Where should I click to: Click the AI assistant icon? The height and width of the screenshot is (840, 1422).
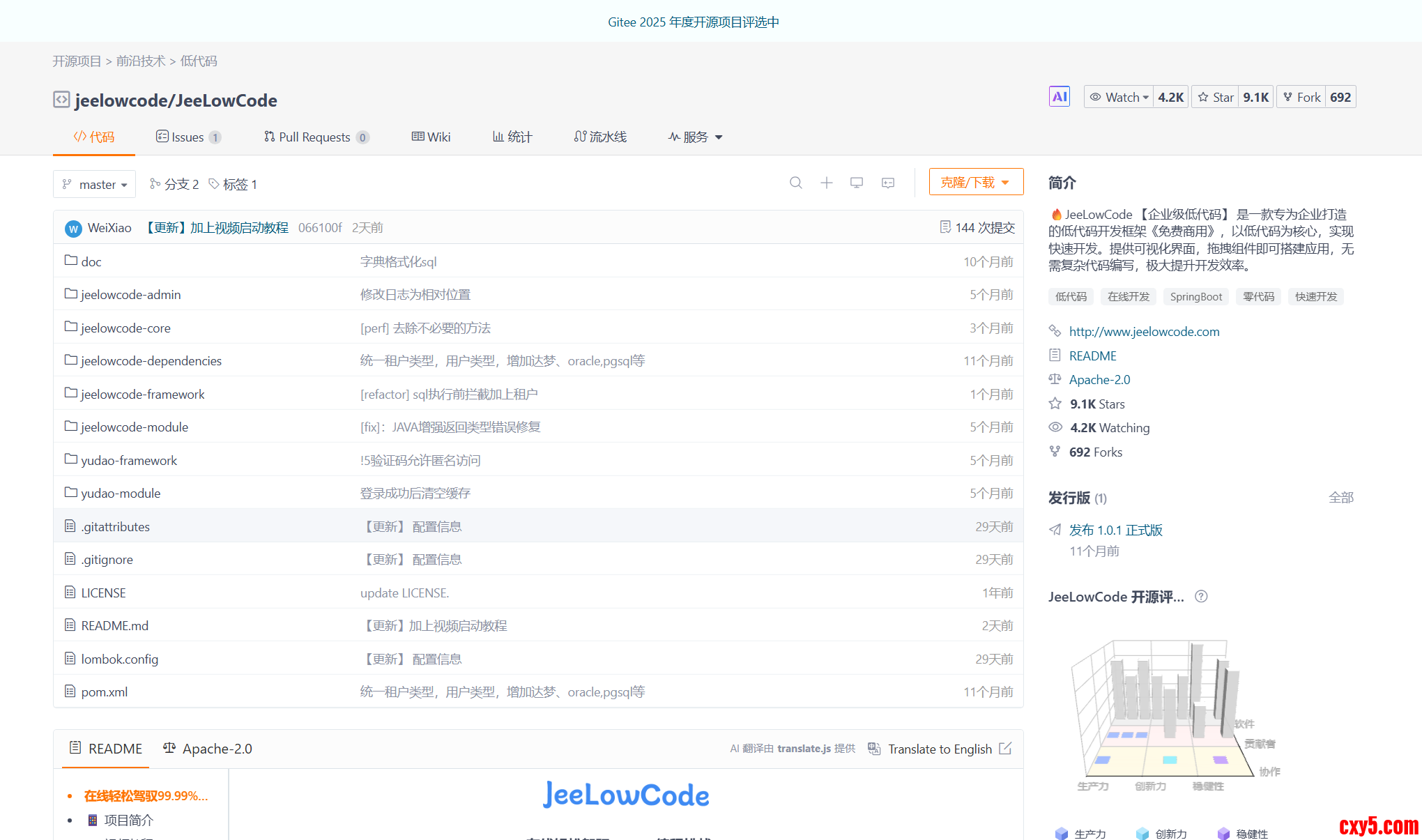(1059, 97)
